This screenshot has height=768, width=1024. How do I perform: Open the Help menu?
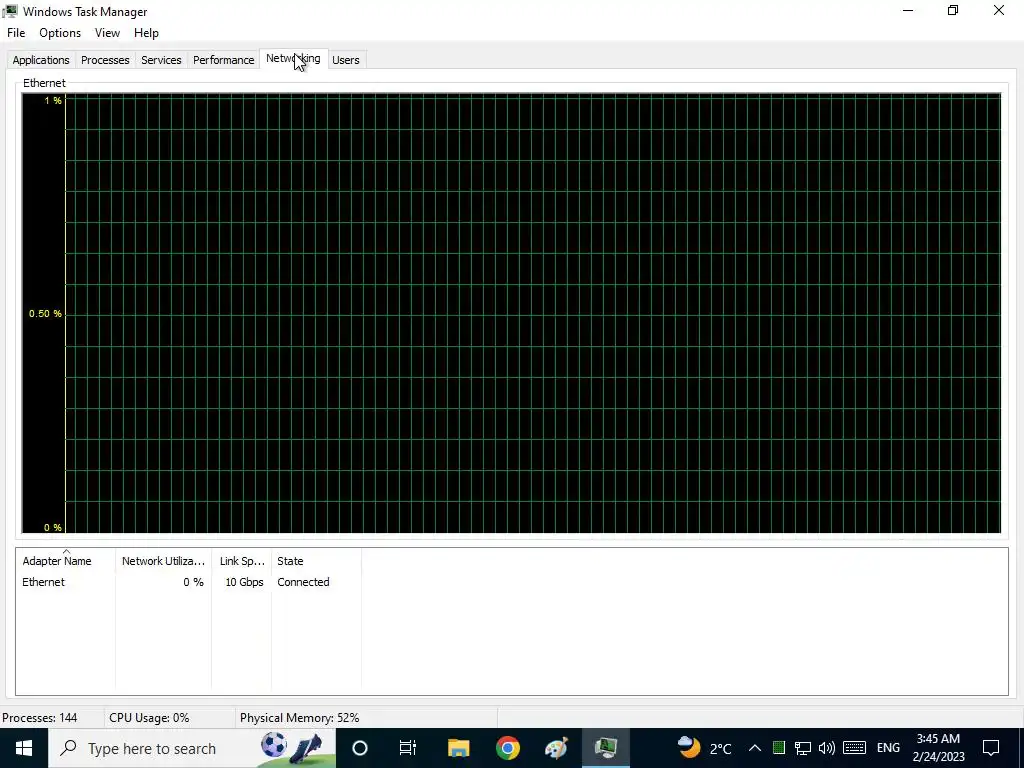(146, 33)
